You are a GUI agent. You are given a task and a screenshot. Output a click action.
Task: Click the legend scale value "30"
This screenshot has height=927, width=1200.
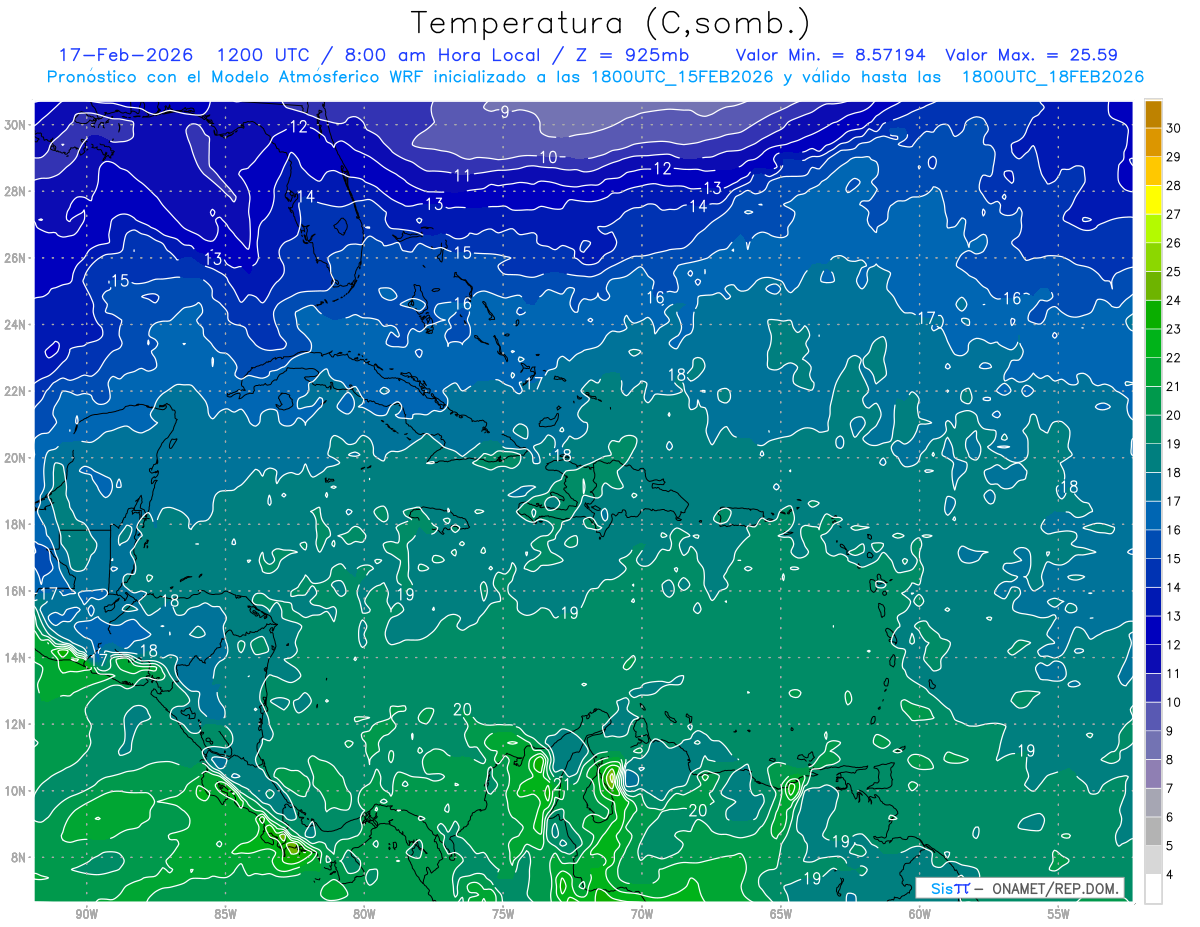(x=1173, y=128)
